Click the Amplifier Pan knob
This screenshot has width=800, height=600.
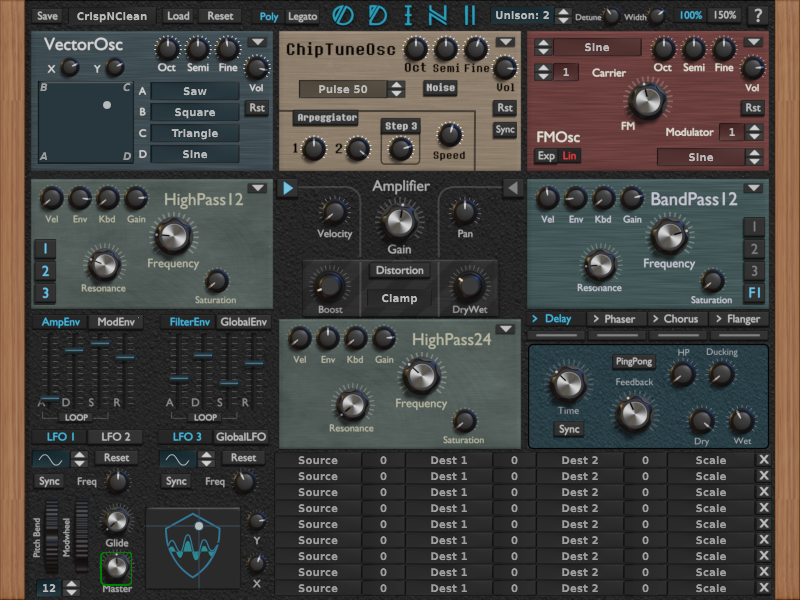click(x=465, y=212)
